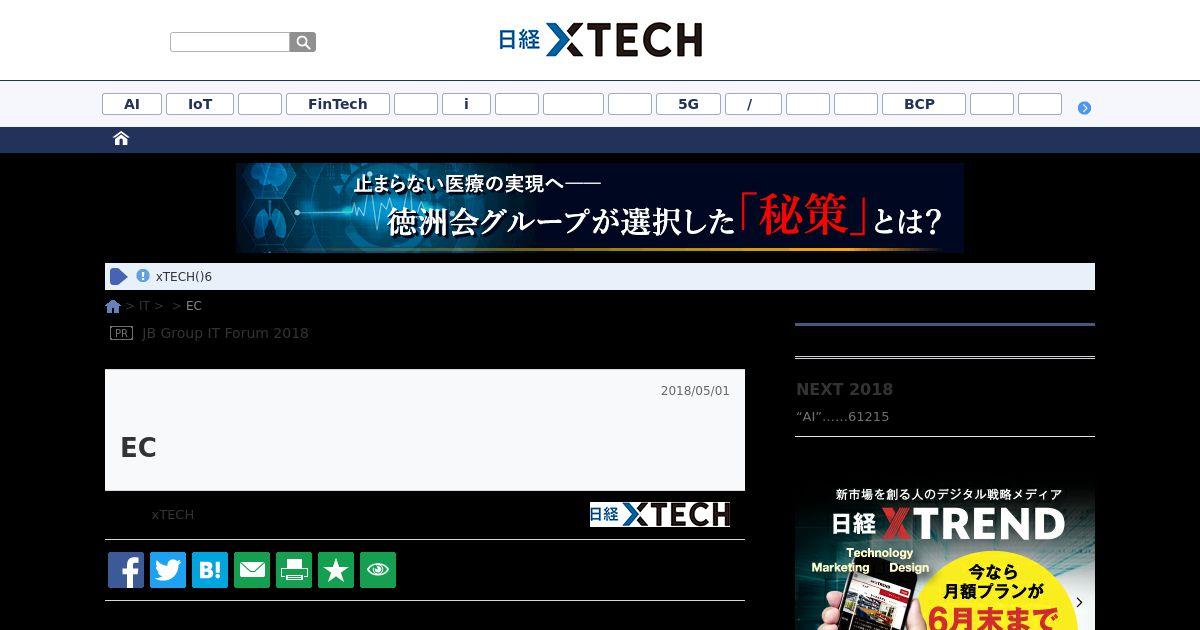
Task: Select the i topic tag
Action: pos(466,104)
